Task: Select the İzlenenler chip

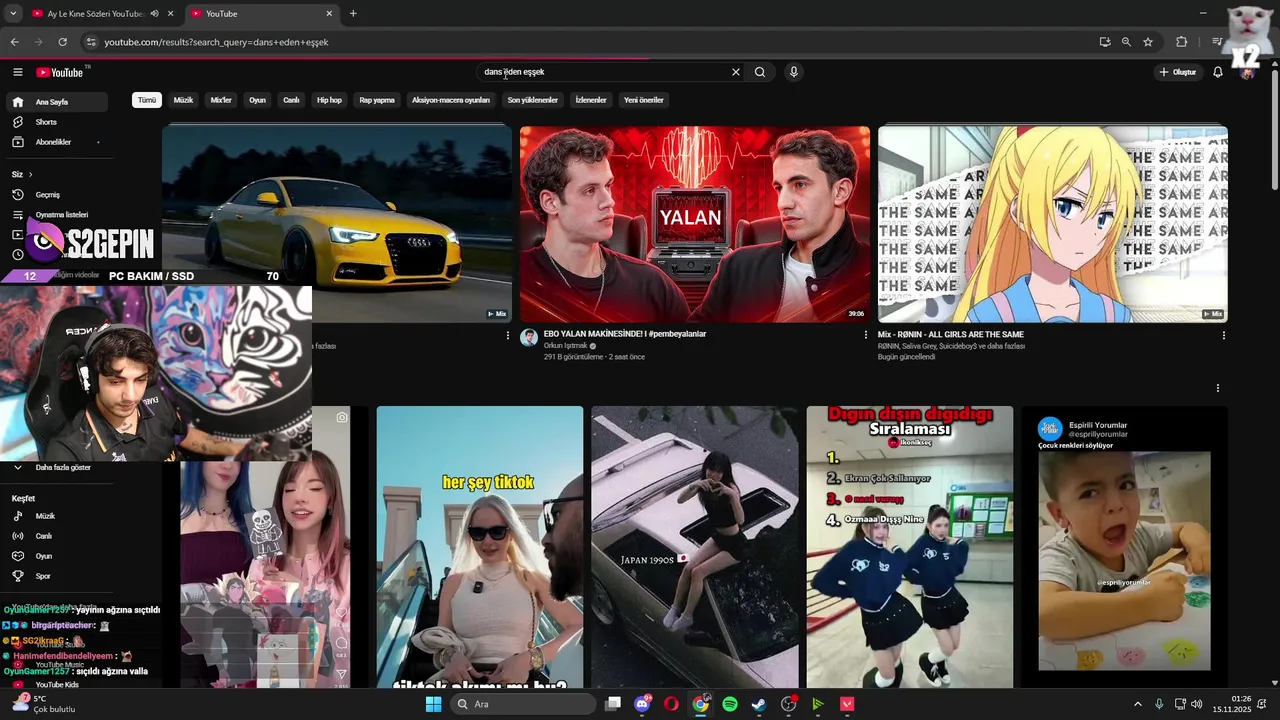Action: [x=591, y=100]
